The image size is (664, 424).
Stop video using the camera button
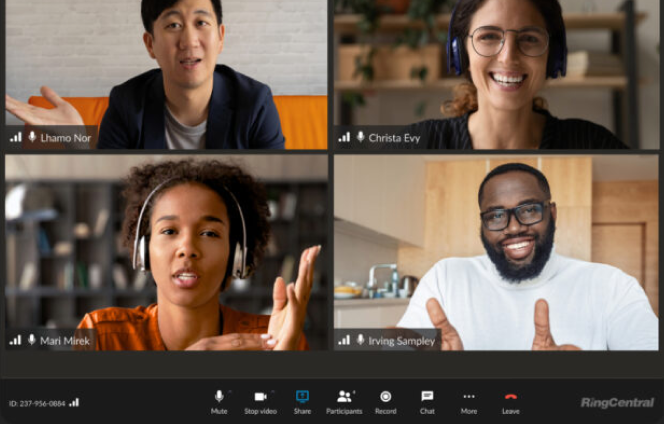pyautogui.click(x=260, y=397)
